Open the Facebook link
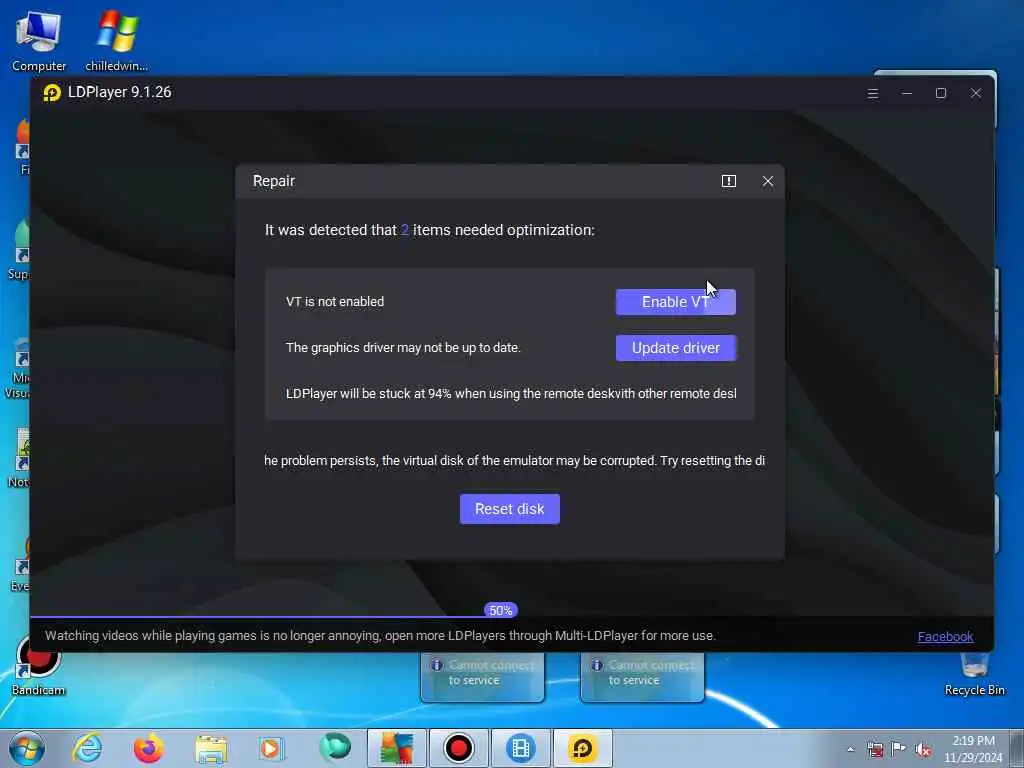 945,636
